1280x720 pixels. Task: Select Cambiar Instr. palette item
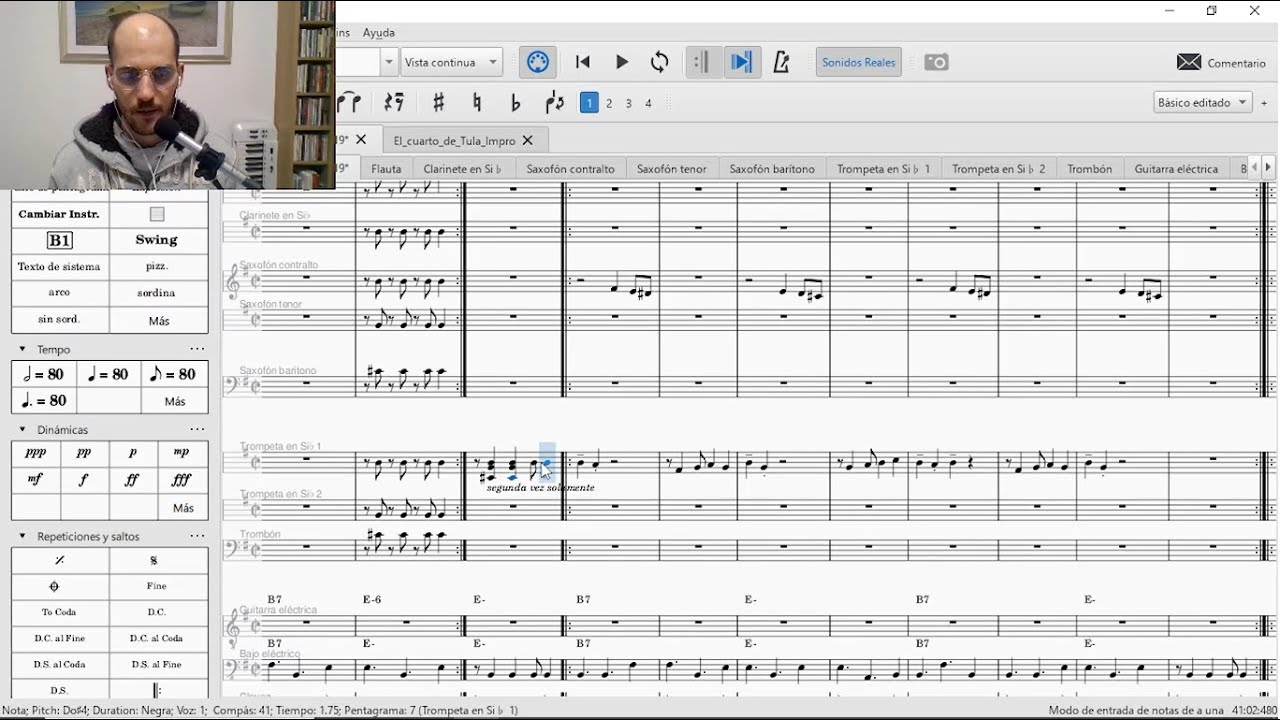click(60, 214)
